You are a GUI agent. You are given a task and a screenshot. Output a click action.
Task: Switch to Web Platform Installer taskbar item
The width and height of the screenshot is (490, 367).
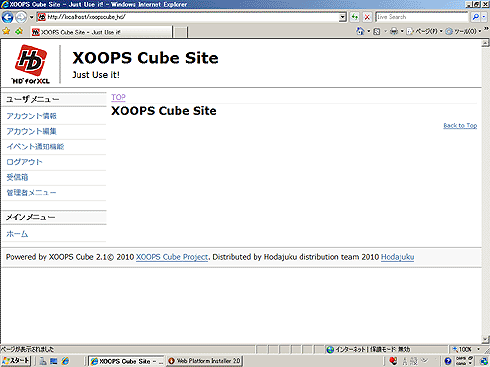click(x=204, y=361)
